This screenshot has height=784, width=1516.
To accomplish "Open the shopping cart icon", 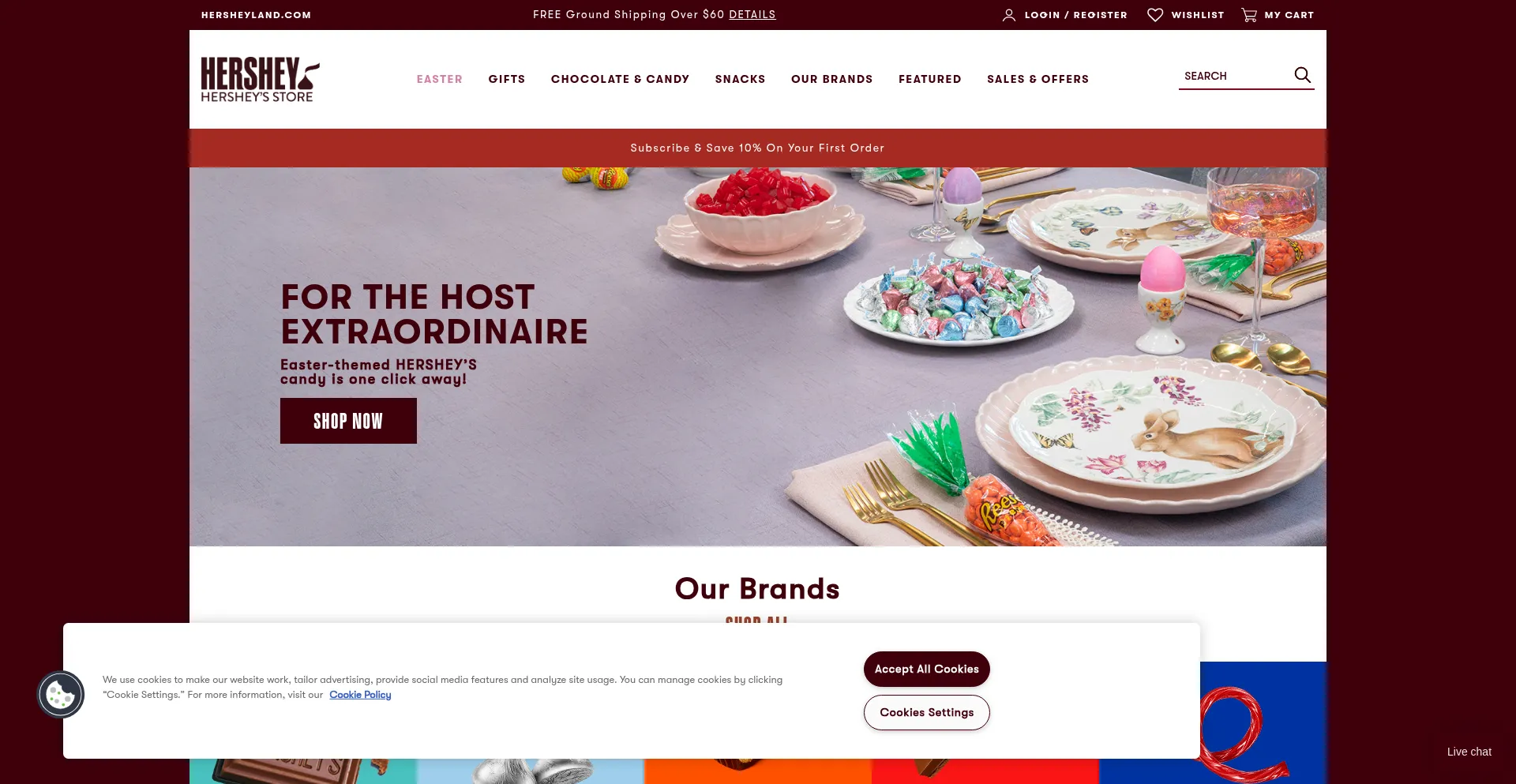I will [1249, 15].
